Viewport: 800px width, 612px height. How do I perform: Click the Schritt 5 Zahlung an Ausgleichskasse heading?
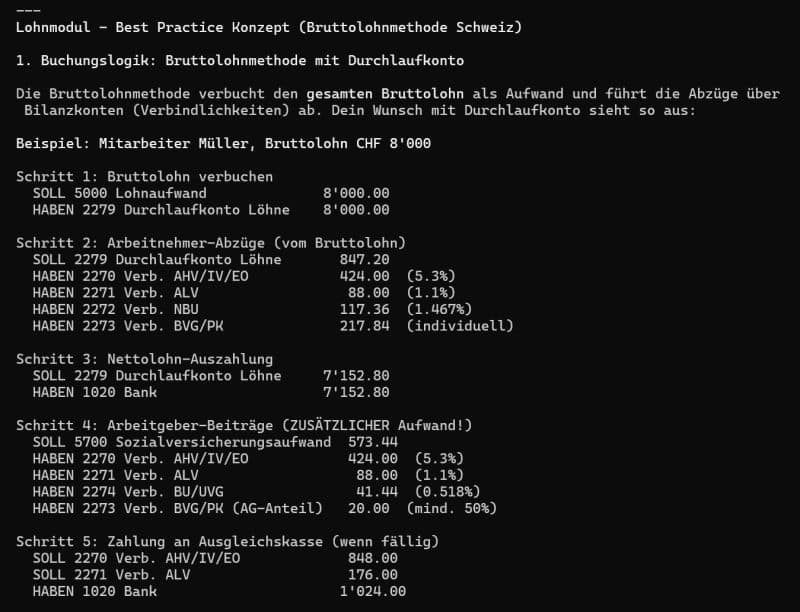(x=228, y=541)
